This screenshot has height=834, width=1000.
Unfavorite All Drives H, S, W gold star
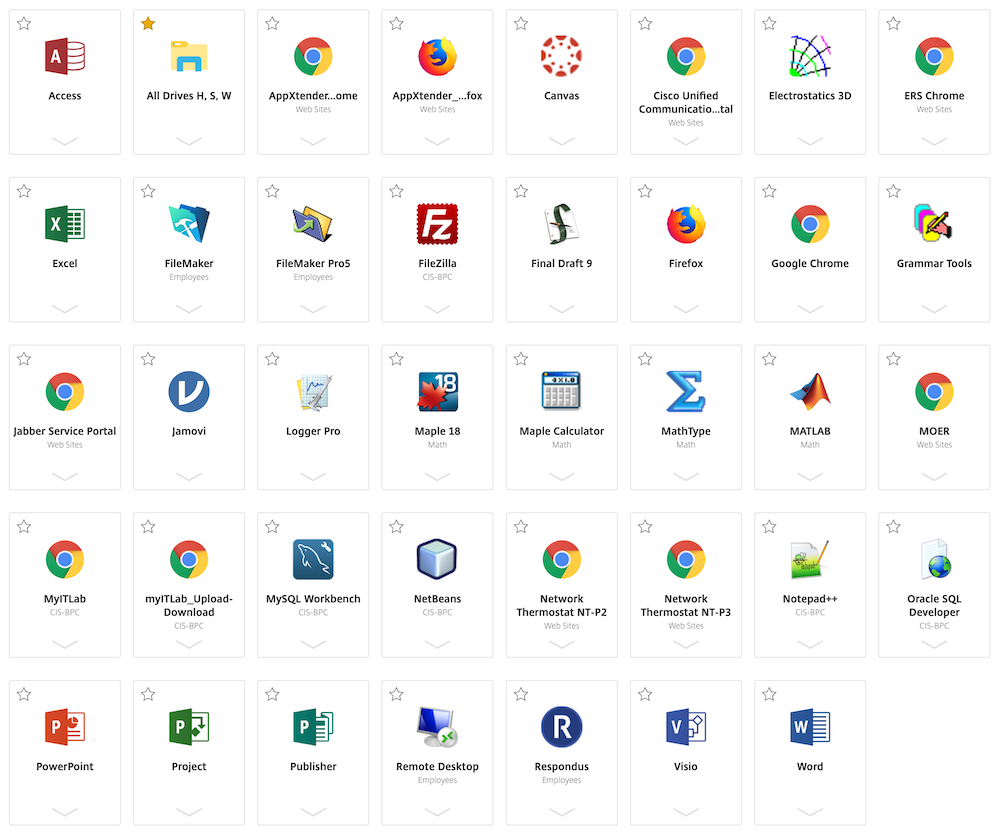pos(148,24)
